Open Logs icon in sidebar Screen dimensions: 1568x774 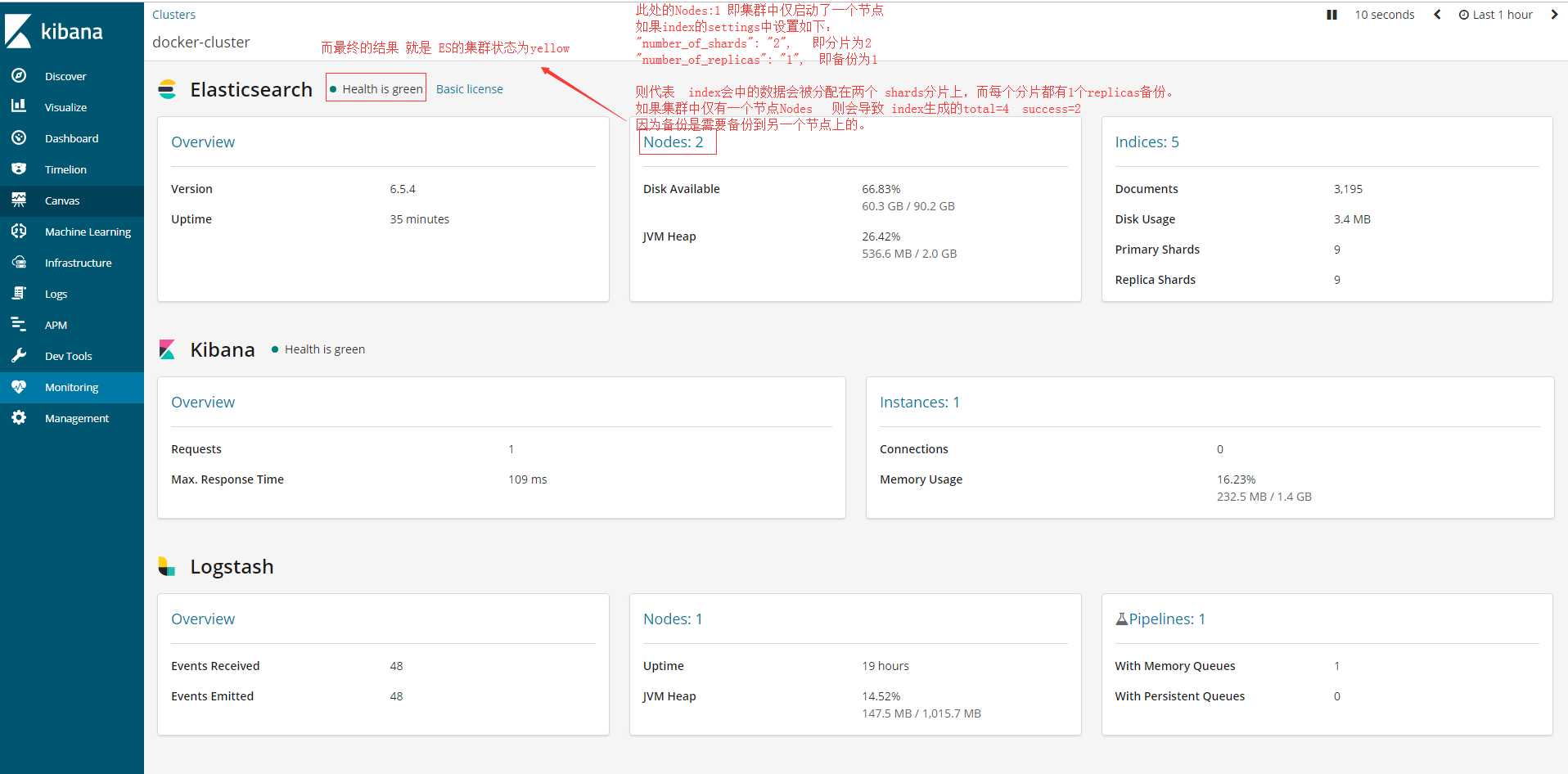tap(19, 293)
